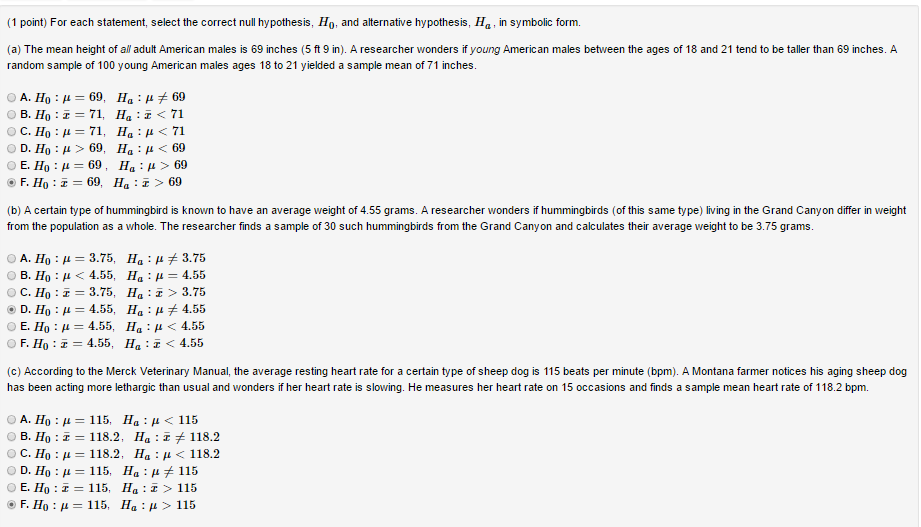Pick option C in question (a)
This screenshot has height=527, width=921.
11,131
